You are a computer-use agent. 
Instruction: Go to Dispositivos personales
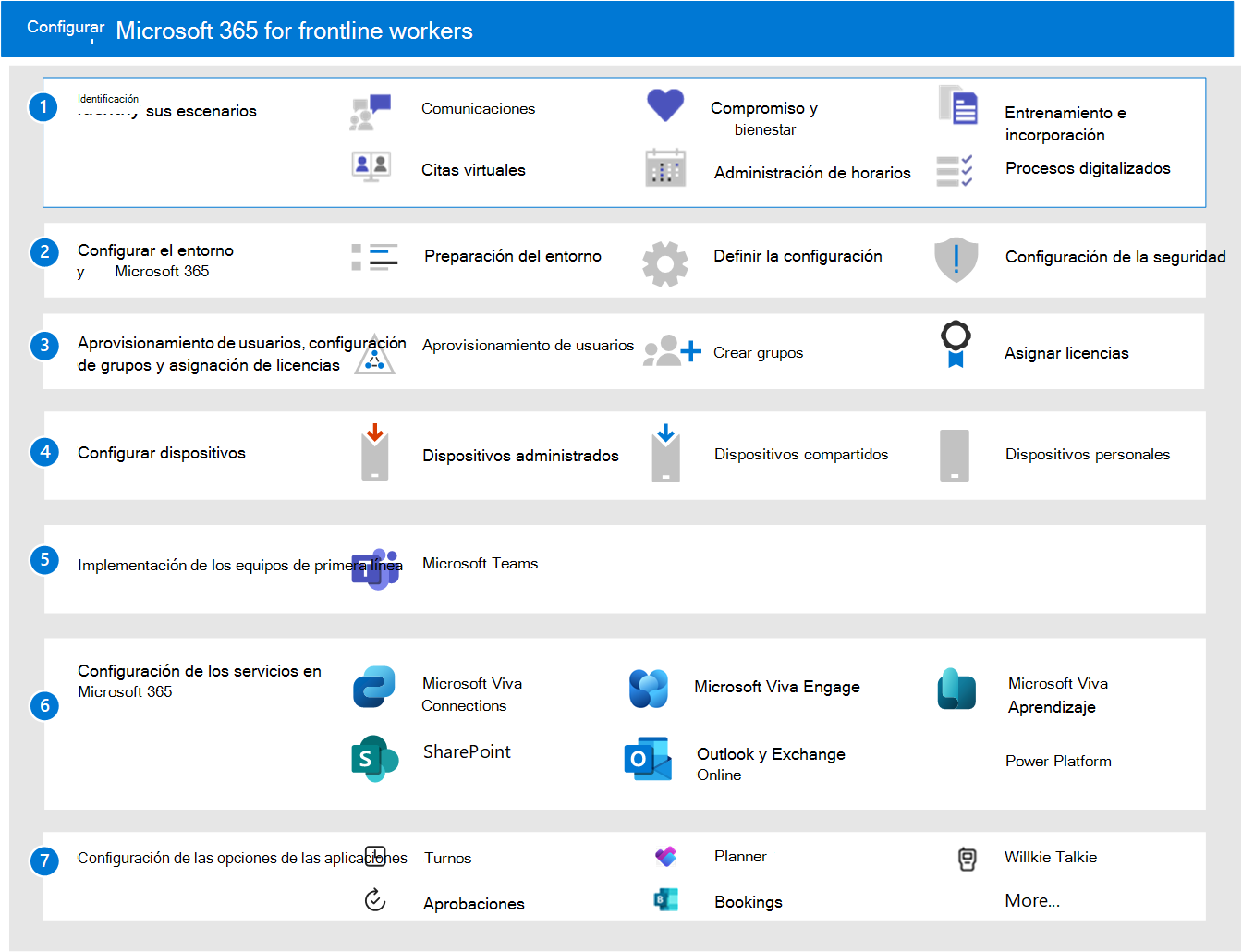click(x=1088, y=454)
